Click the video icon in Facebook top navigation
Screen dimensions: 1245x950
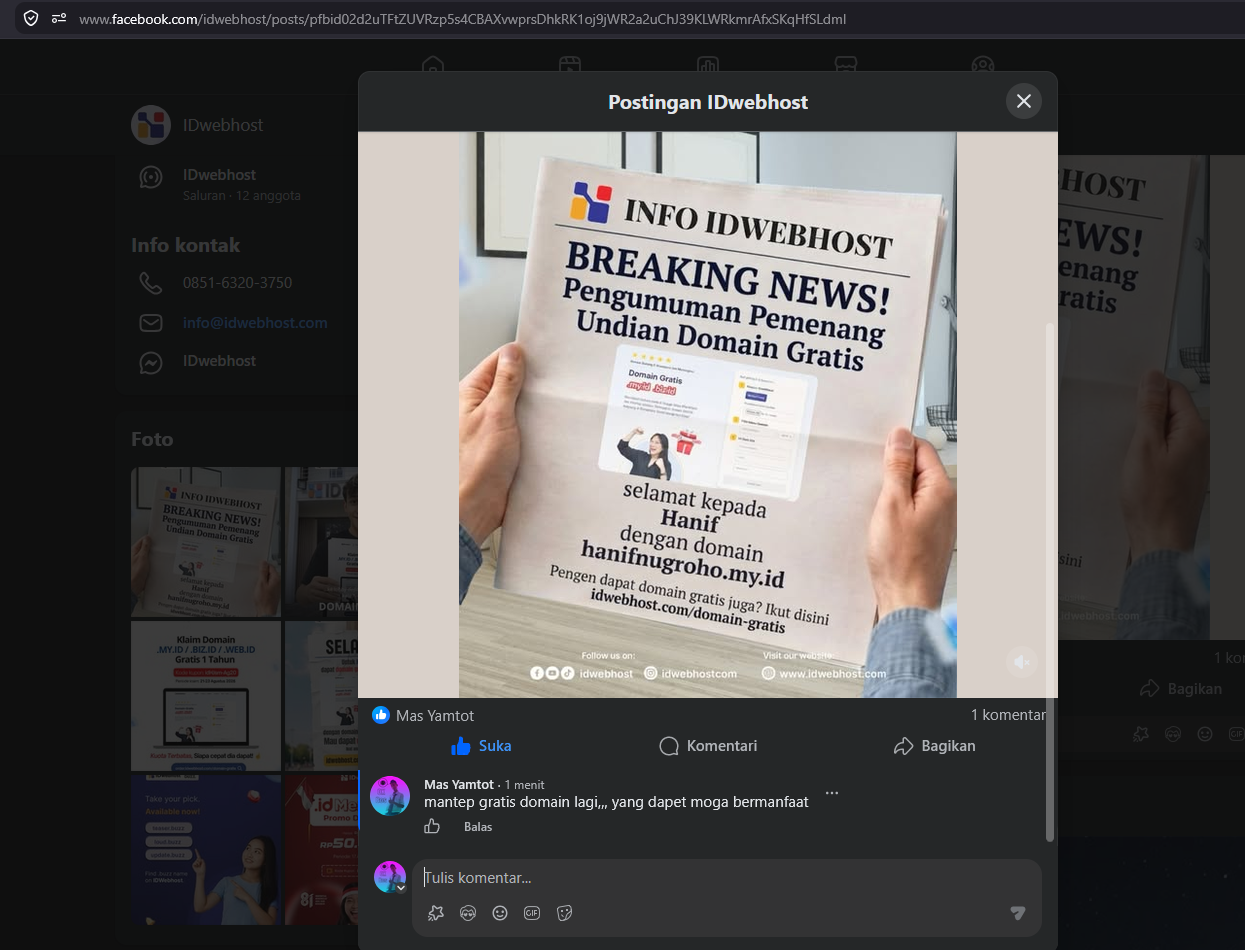click(570, 66)
